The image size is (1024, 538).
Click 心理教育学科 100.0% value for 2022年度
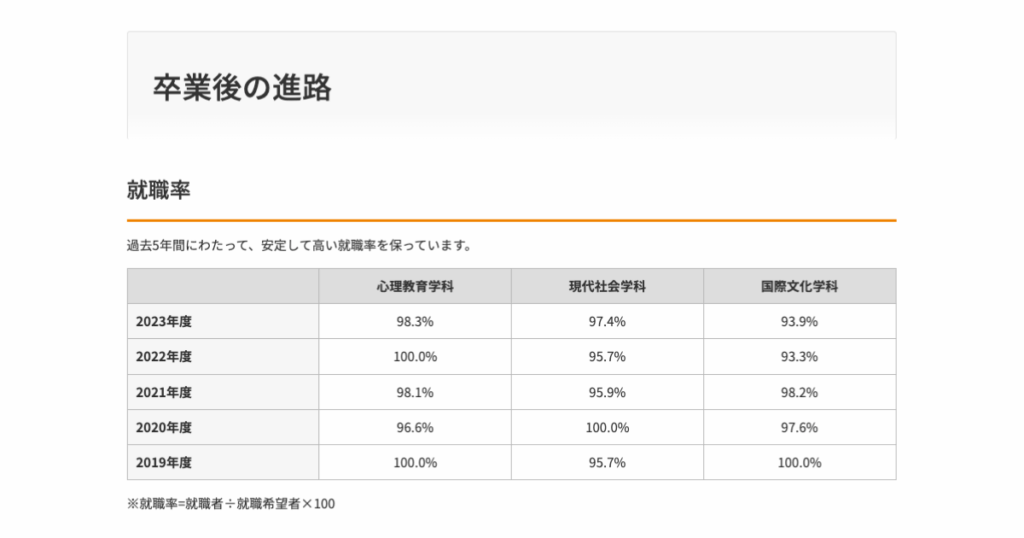point(415,357)
